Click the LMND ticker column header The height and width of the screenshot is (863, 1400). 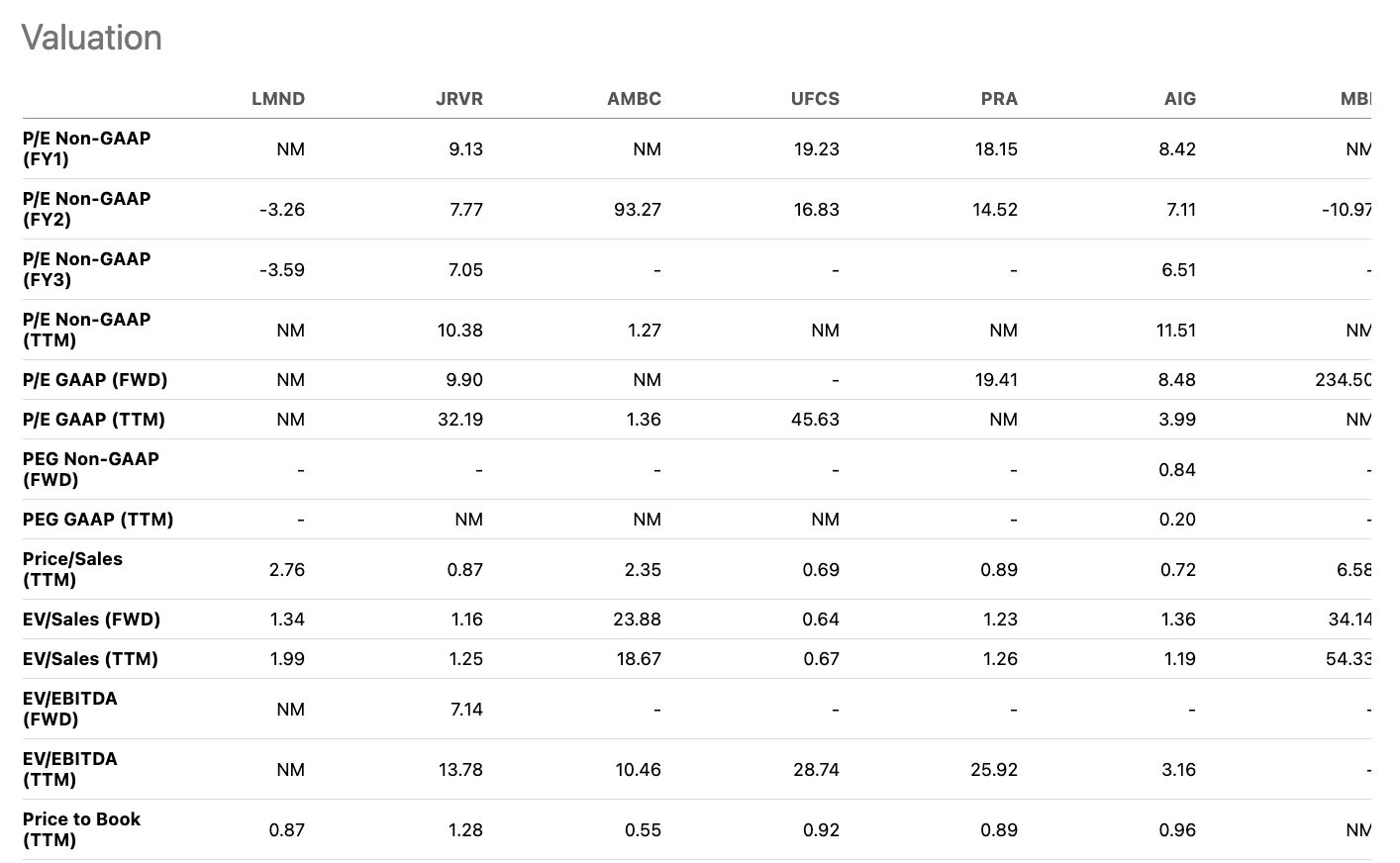277,99
